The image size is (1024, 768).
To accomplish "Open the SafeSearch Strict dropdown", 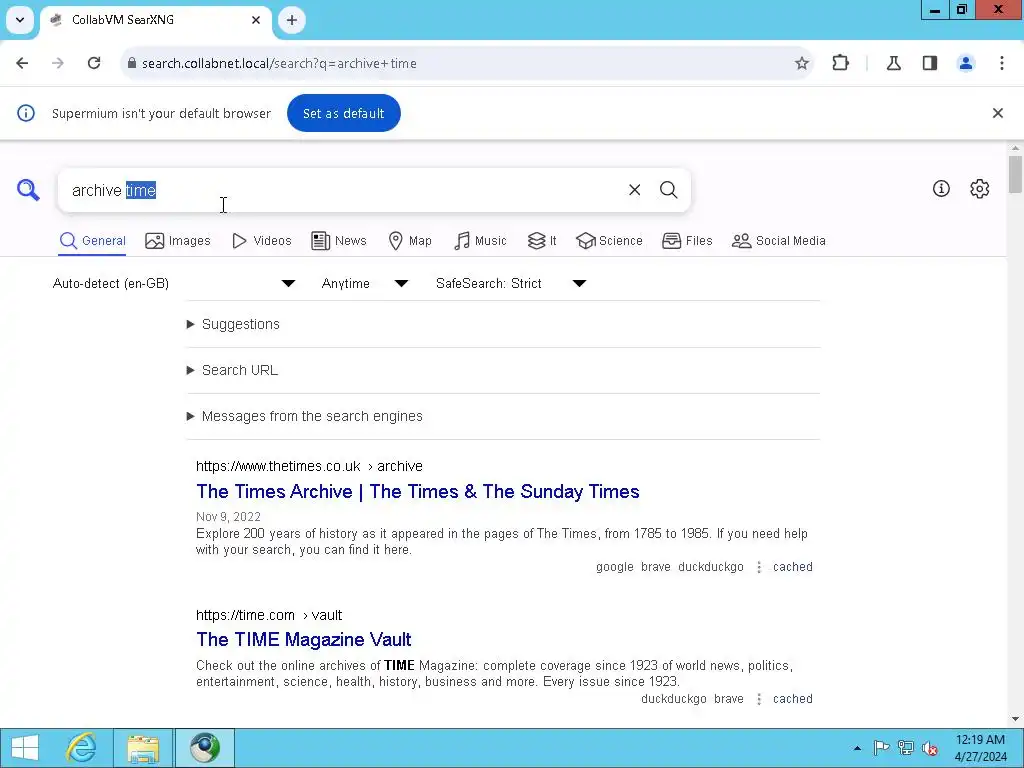I will (511, 283).
